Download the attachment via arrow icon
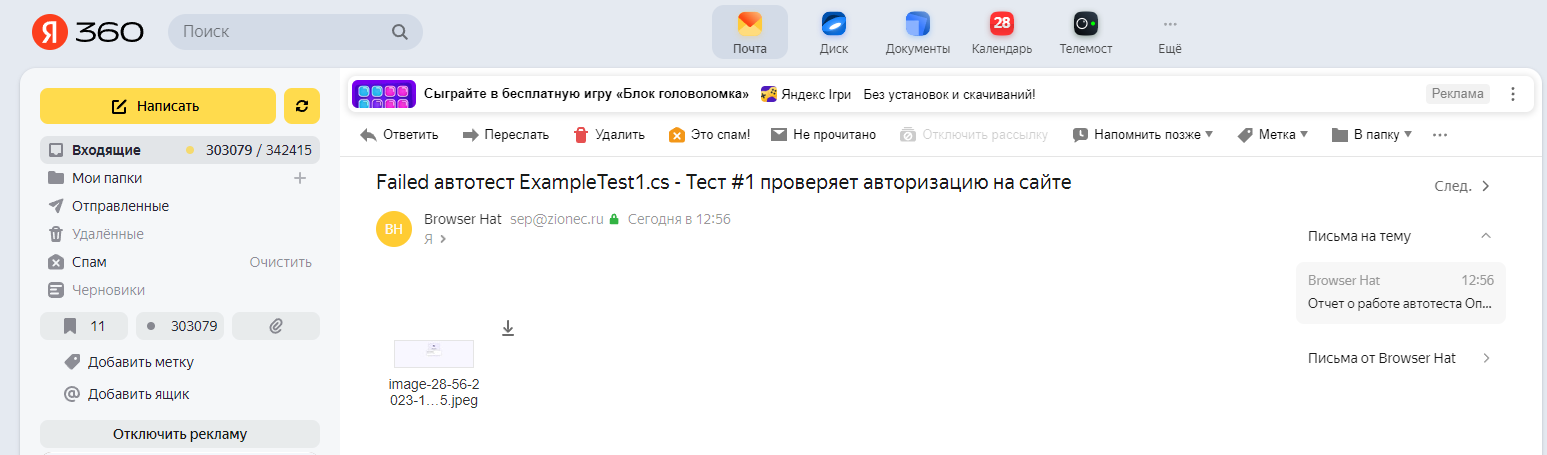Screen dimensions: 1547x455 (508, 328)
